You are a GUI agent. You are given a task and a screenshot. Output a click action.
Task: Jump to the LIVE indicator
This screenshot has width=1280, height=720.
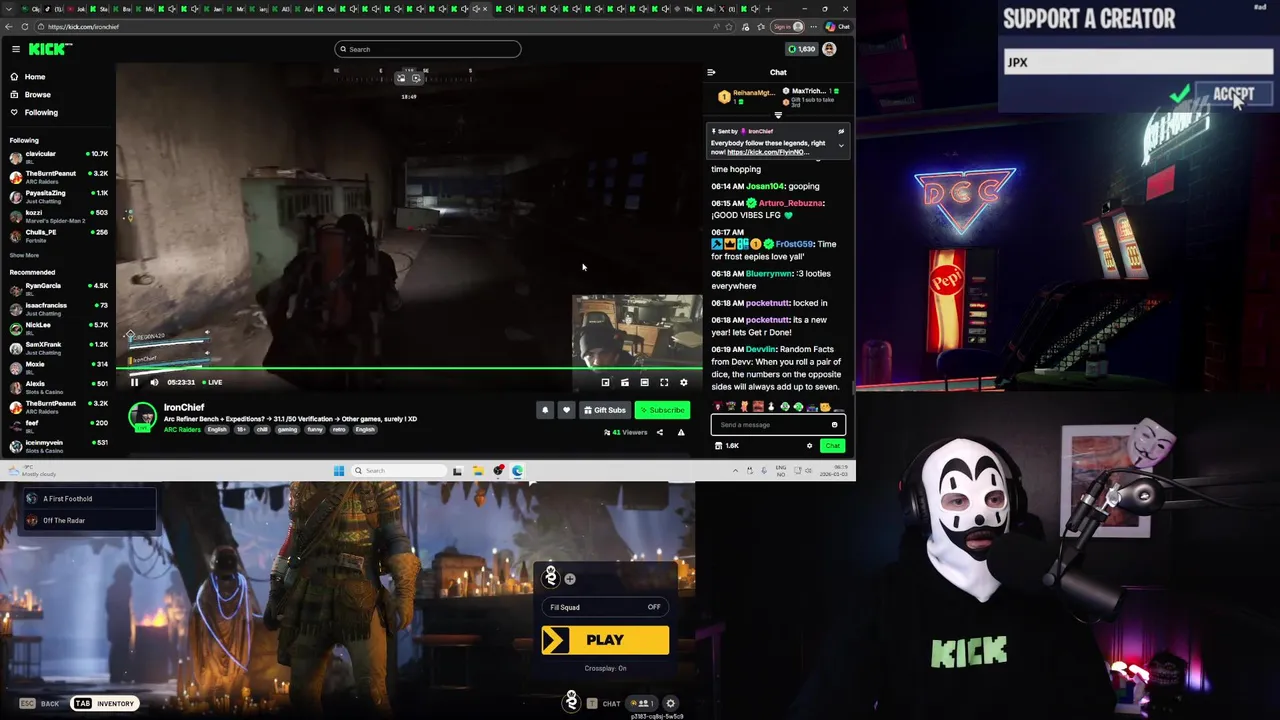pos(213,382)
